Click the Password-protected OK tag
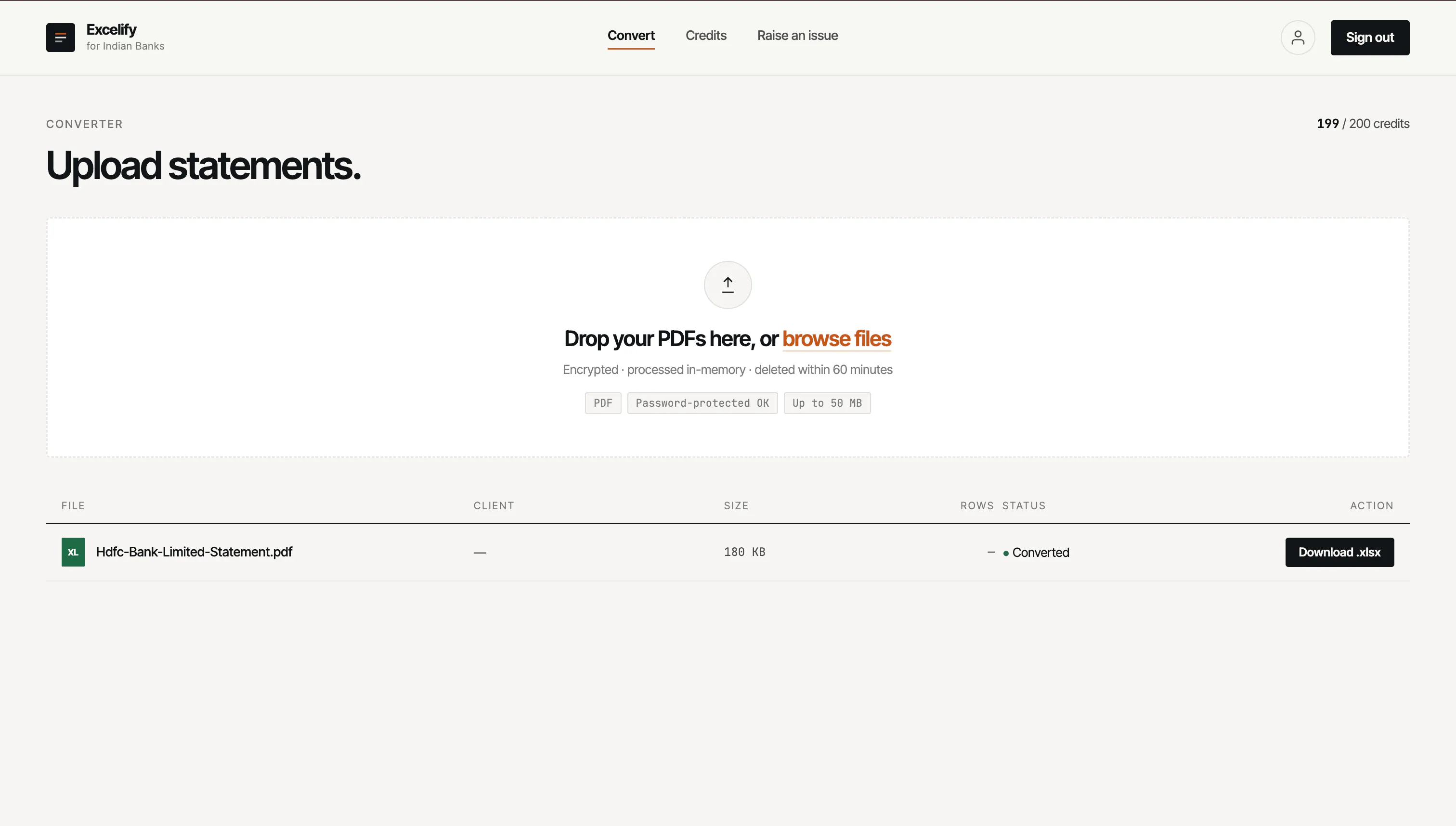The image size is (1456, 826). pos(702,403)
